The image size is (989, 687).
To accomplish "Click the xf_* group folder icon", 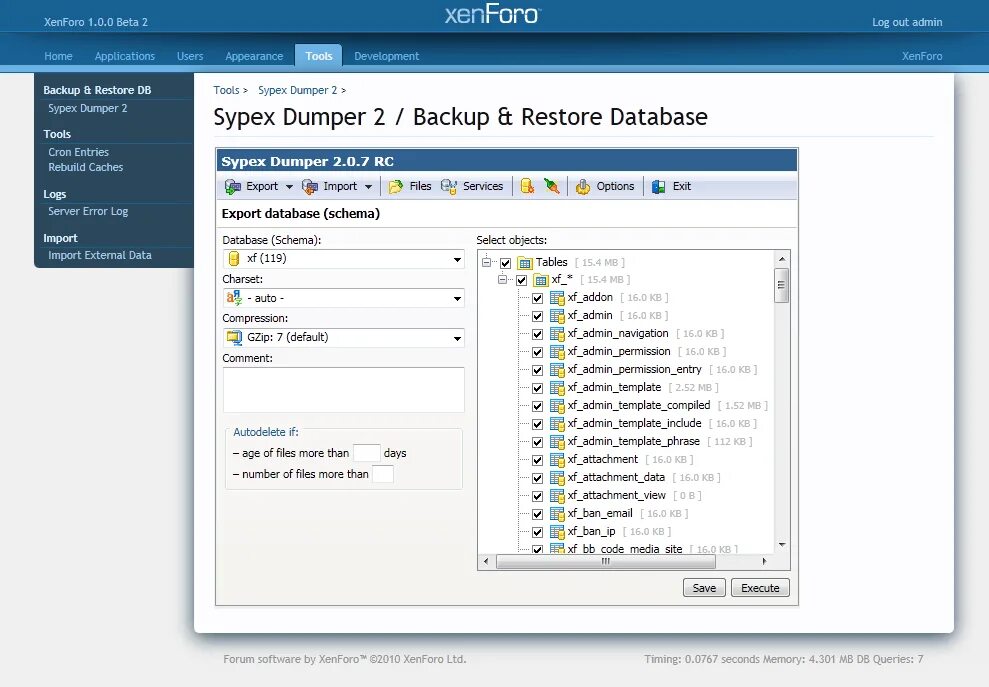I will point(541,280).
